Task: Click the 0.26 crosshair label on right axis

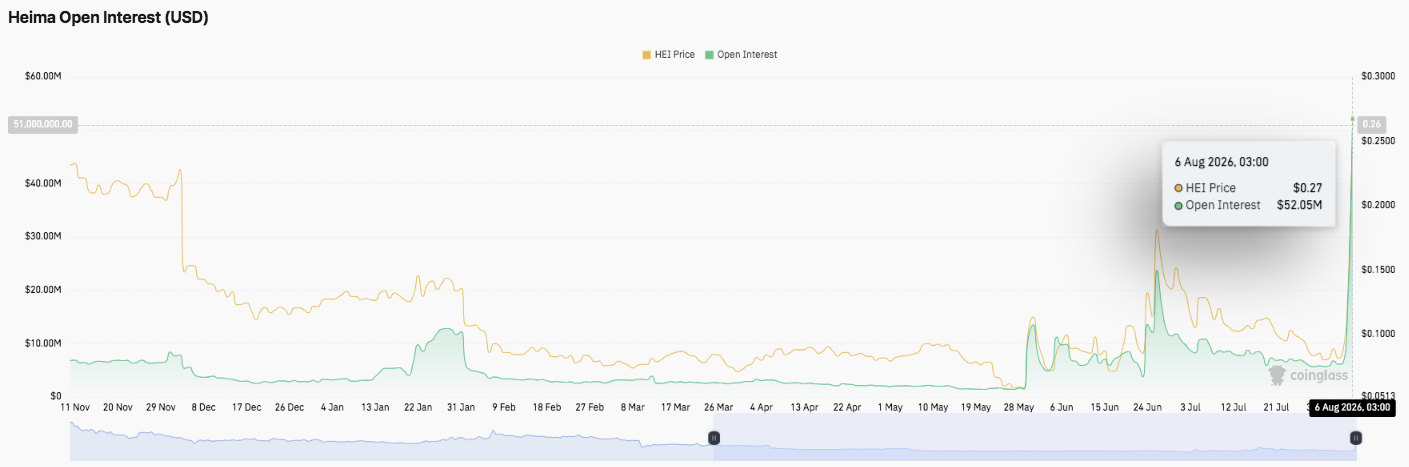Action: pos(1372,124)
